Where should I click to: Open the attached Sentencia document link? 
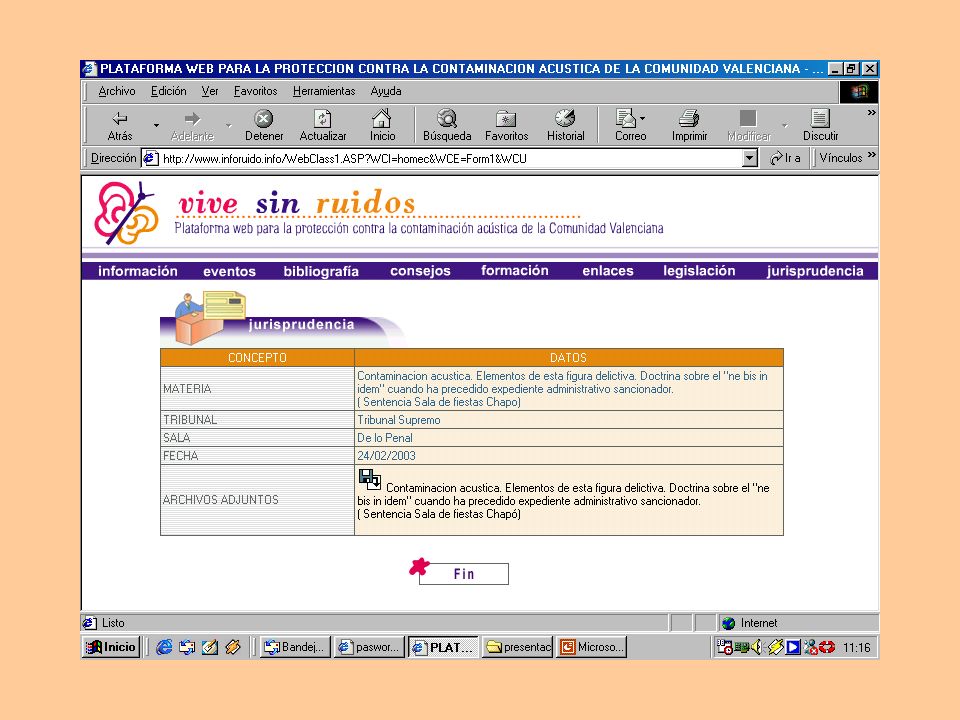click(x=563, y=501)
